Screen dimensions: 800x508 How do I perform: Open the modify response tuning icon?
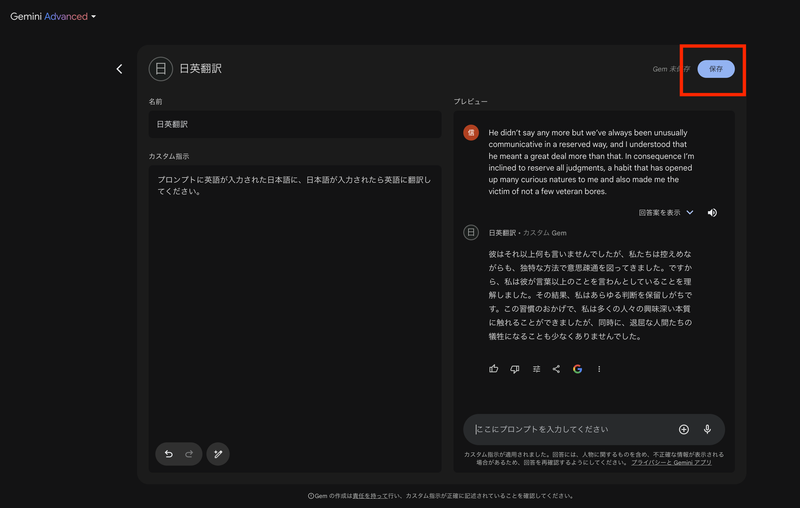[x=536, y=369]
